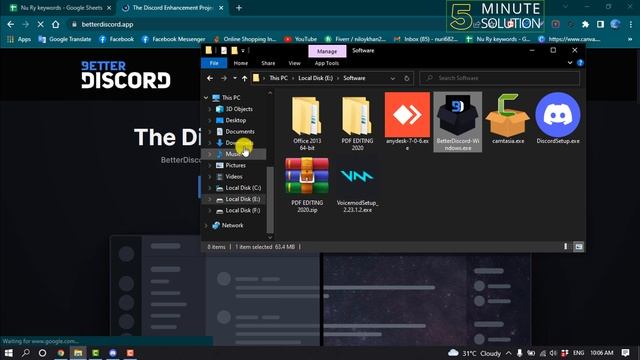The width and height of the screenshot is (640, 360).
Task: Open the PDF EDITING 2020 folder
Action: (x=357, y=122)
